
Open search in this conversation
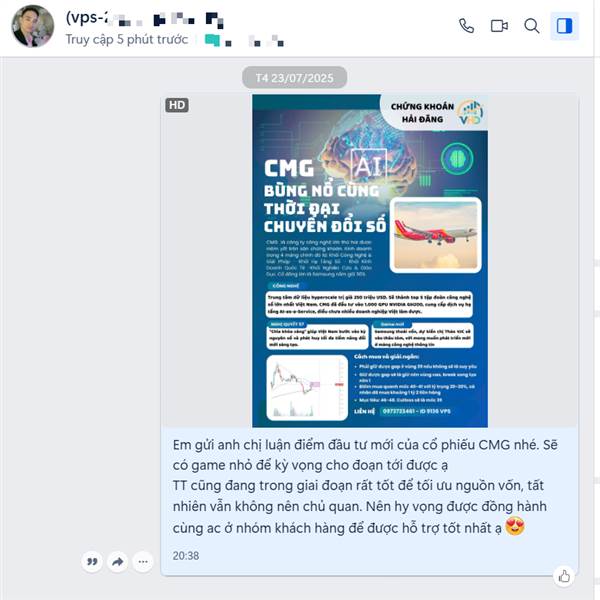coord(532,26)
